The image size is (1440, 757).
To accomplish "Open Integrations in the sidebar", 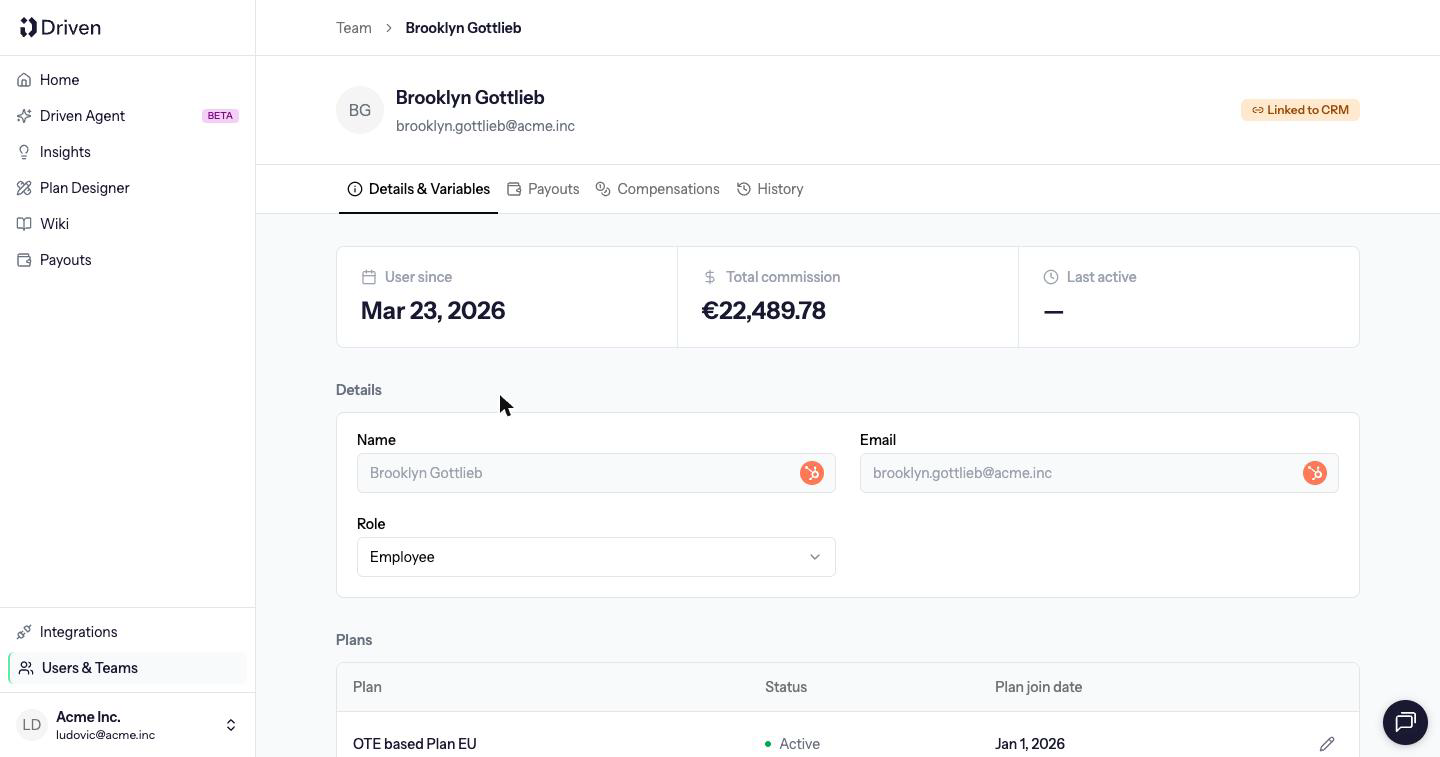I will 127,632.
